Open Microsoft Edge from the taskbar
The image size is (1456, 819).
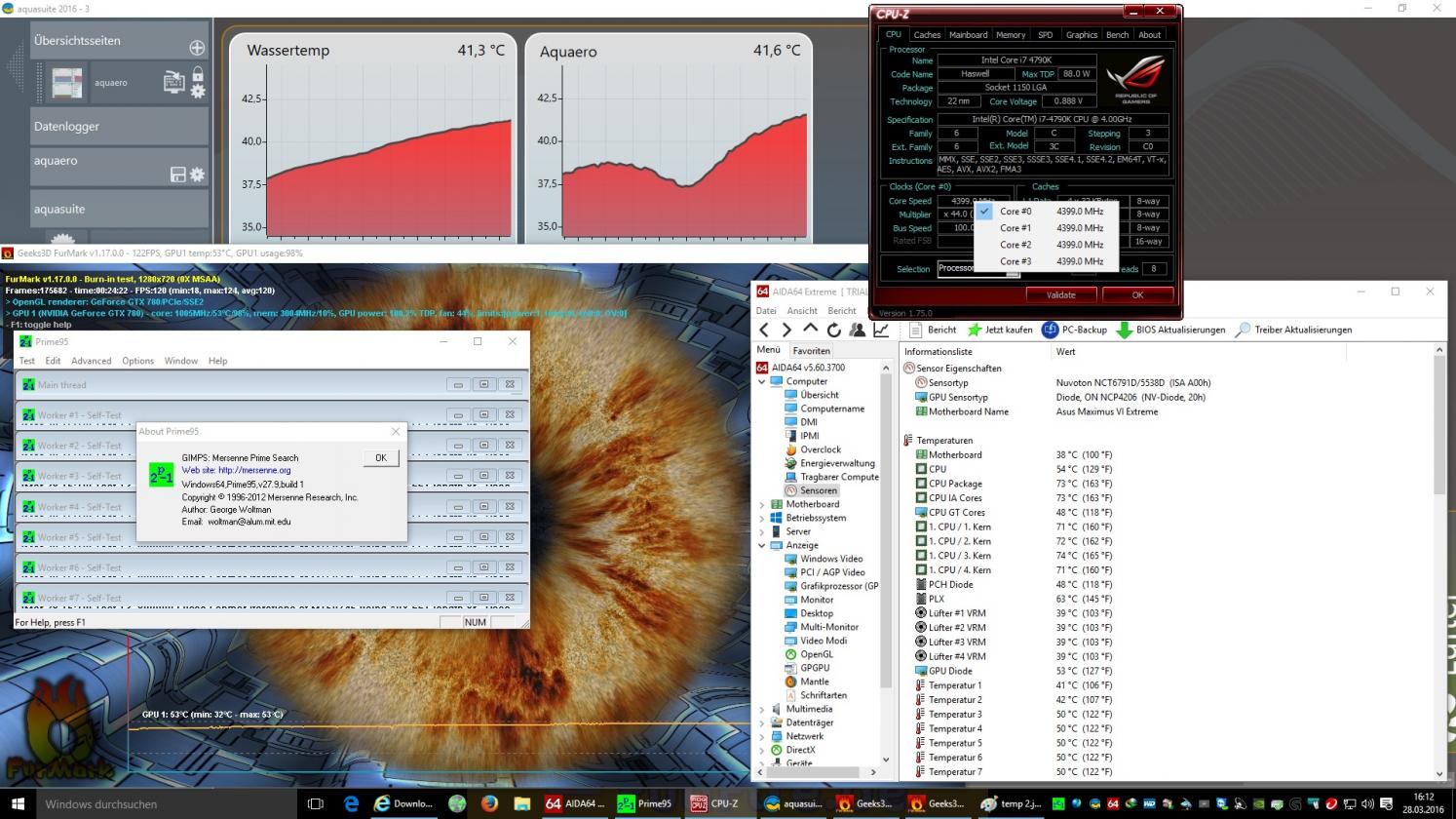[352, 803]
